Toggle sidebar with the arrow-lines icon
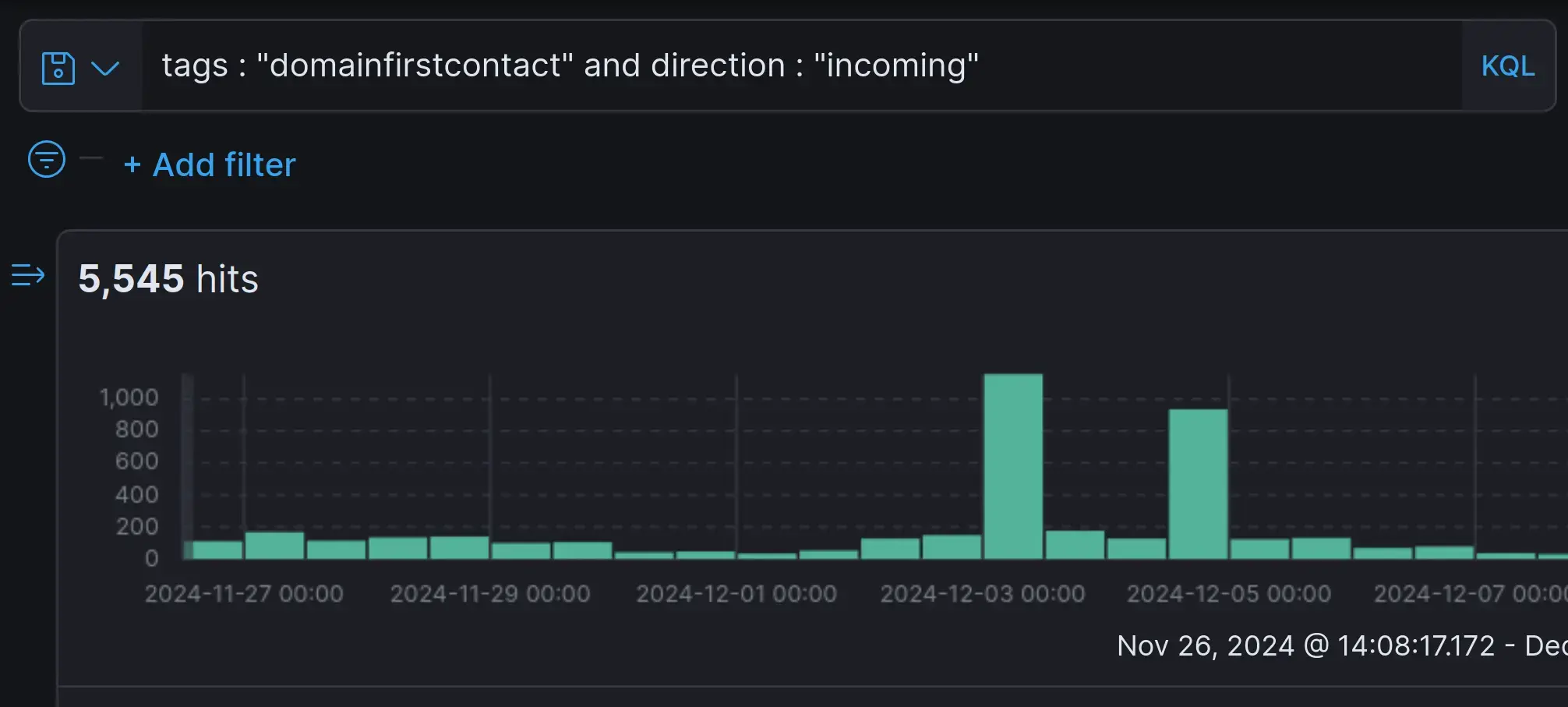This screenshot has height=707, width=1568. [x=28, y=275]
